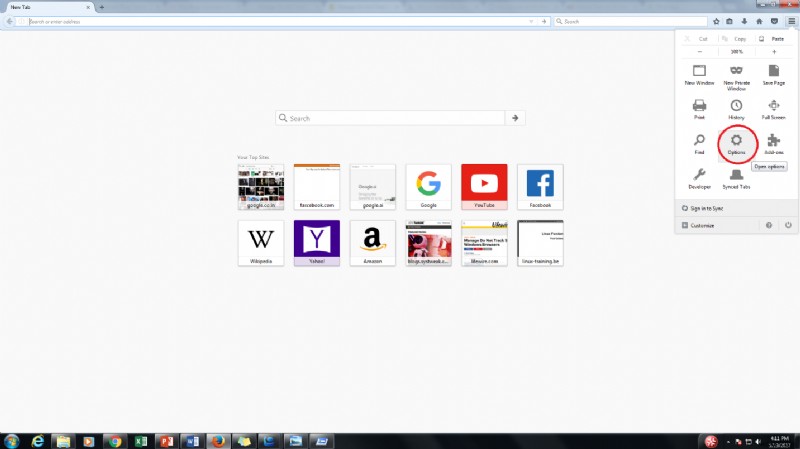
Task: Expand the address bar history dropdown
Action: (x=531, y=21)
